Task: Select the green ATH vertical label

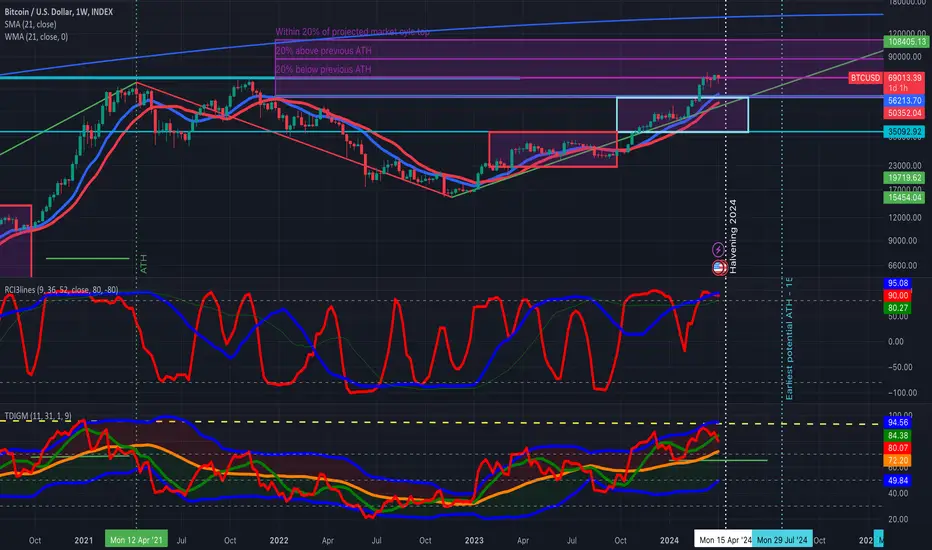Action: [x=143, y=264]
